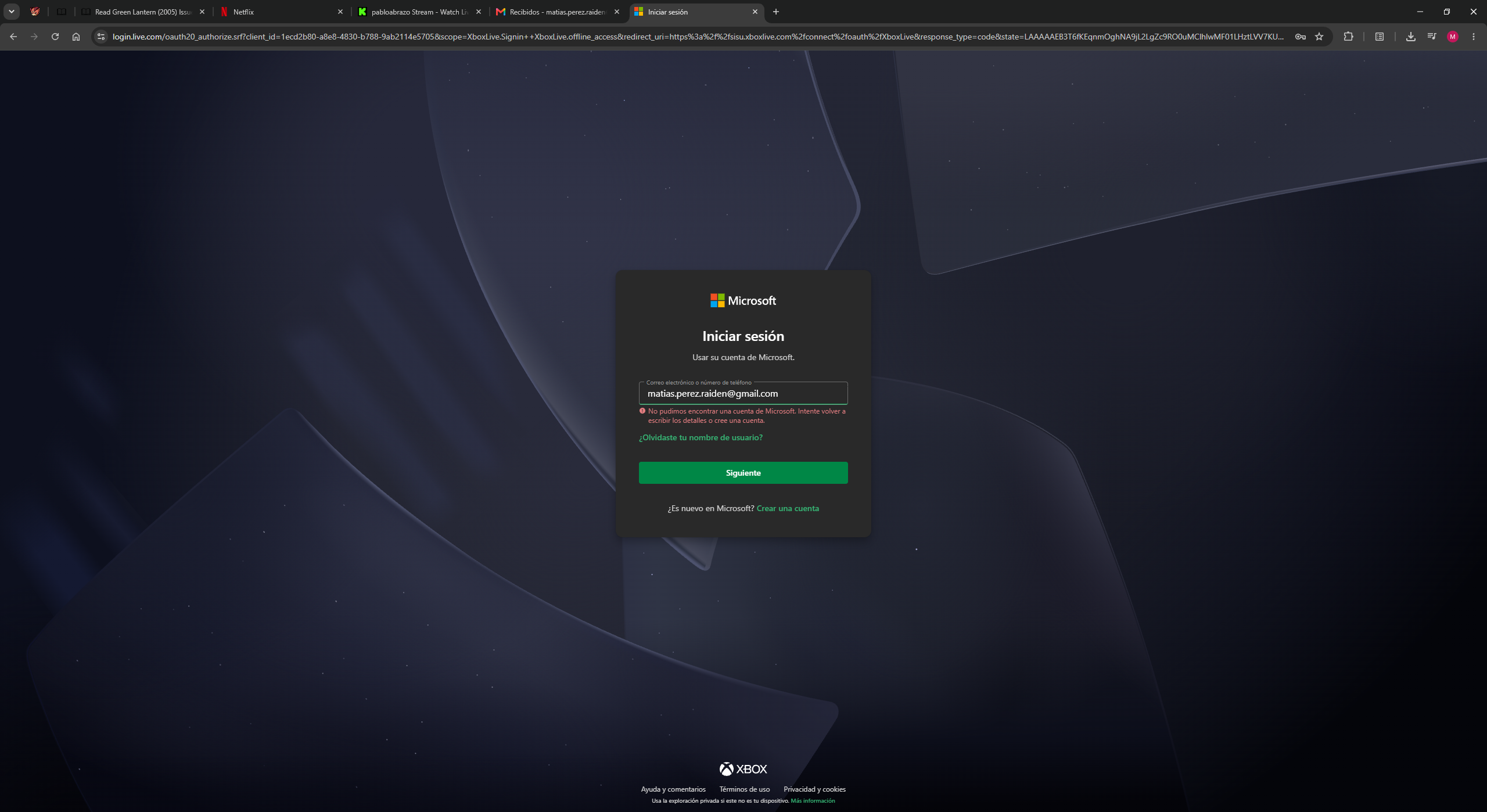Open Ayuda y comentarios footer link

(673, 789)
